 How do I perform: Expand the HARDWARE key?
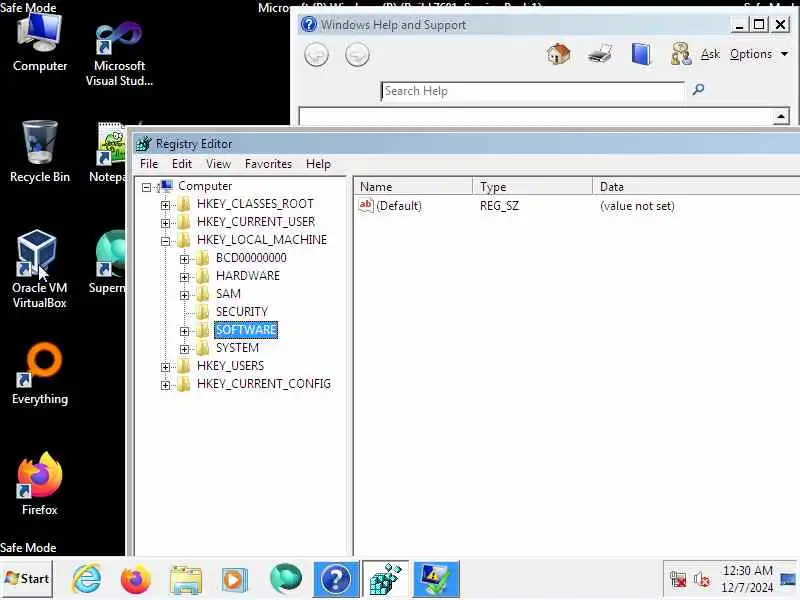[184, 277]
